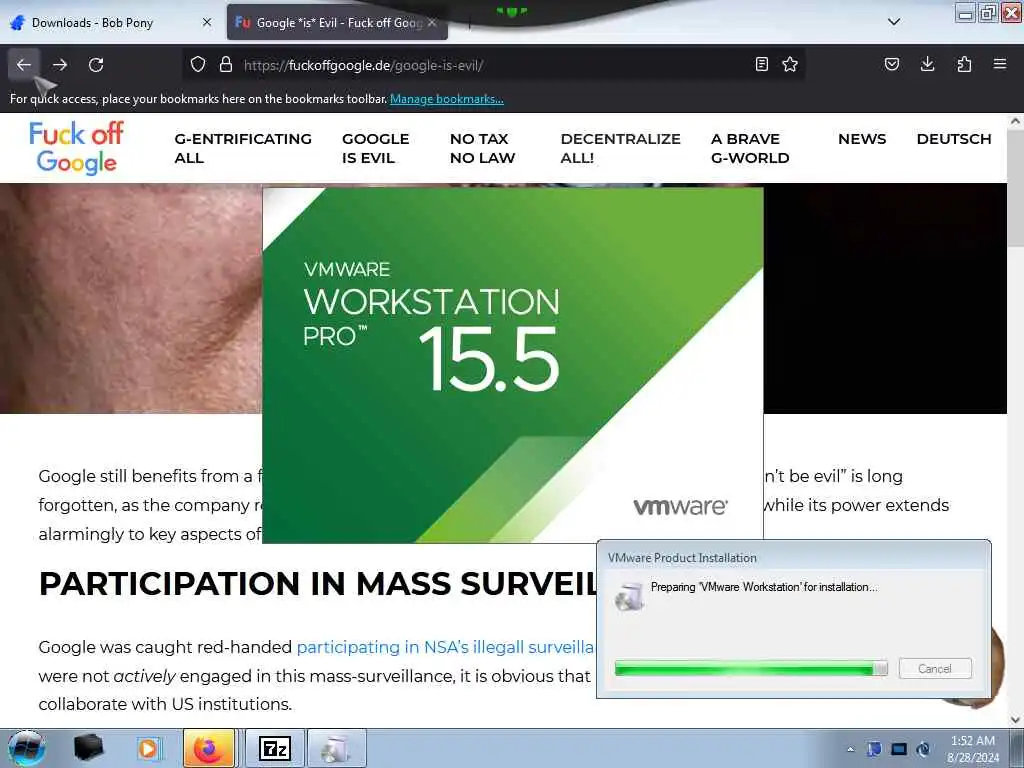
Task: Reload the current page
Action: click(96, 65)
